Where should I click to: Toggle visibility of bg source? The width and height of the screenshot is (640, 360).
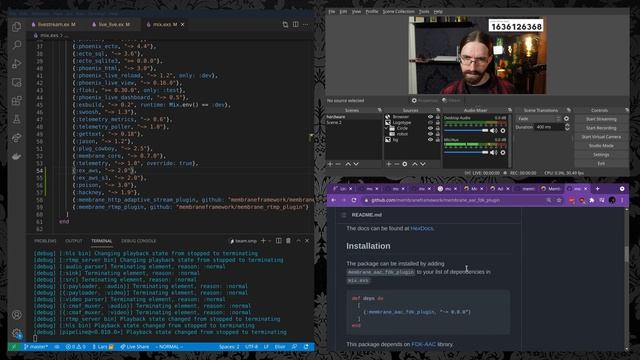430,140
